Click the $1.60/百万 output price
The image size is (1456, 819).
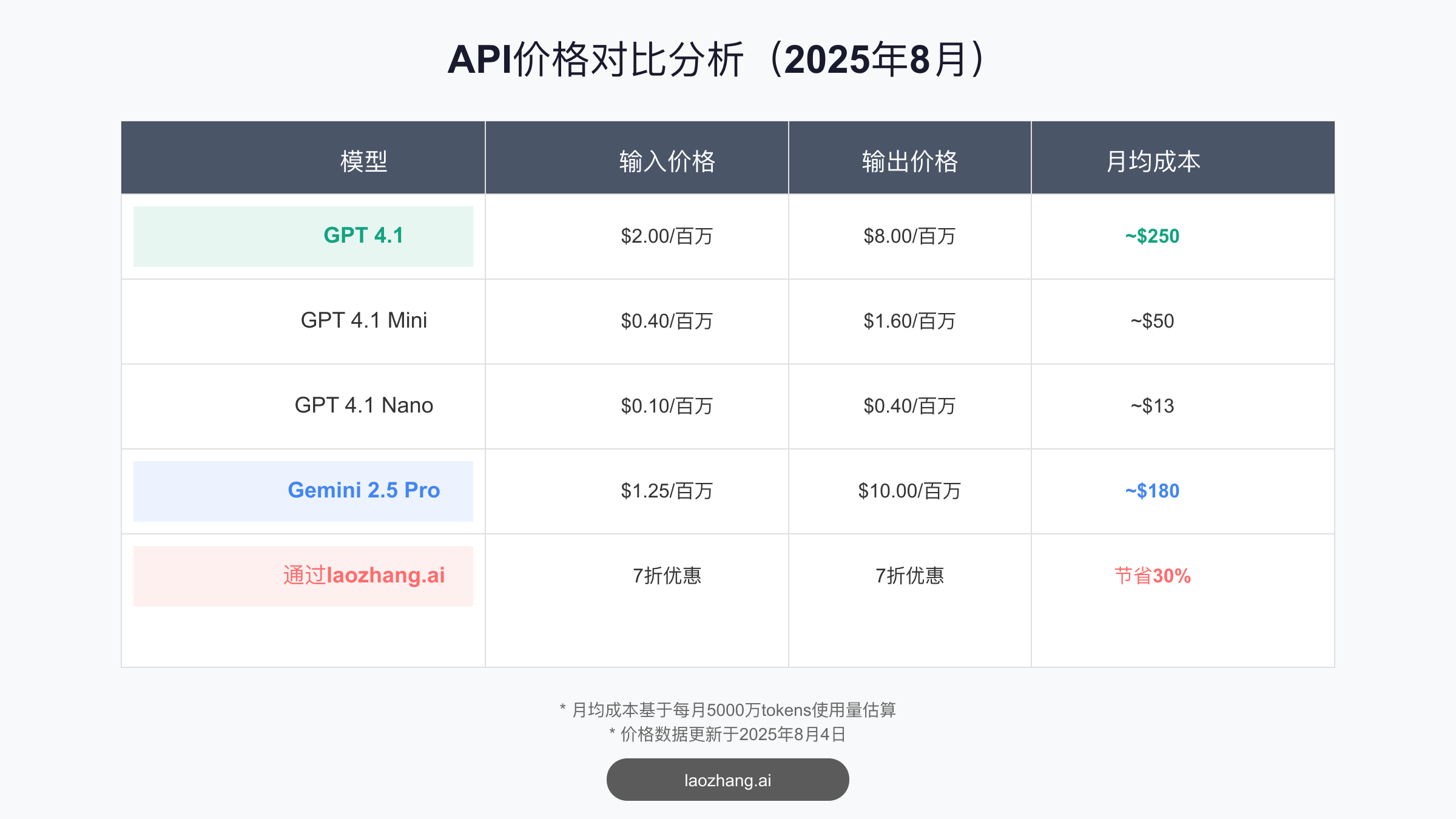click(x=910, y=321)
